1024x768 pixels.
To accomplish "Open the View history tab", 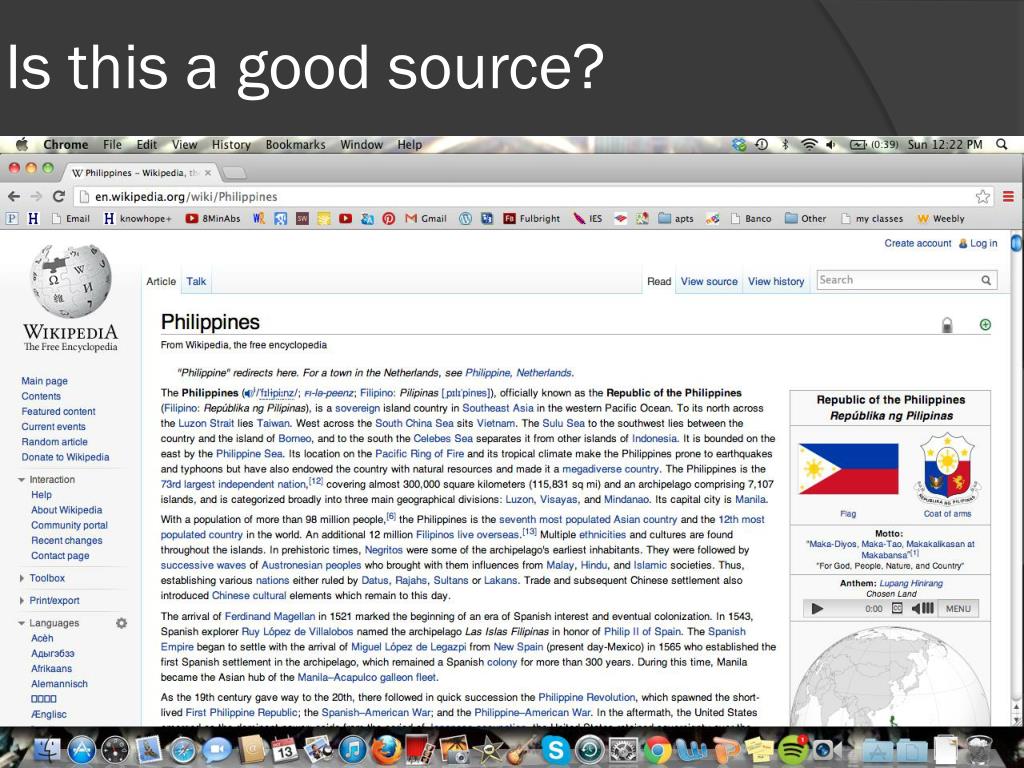I will (x=776, y=281).
